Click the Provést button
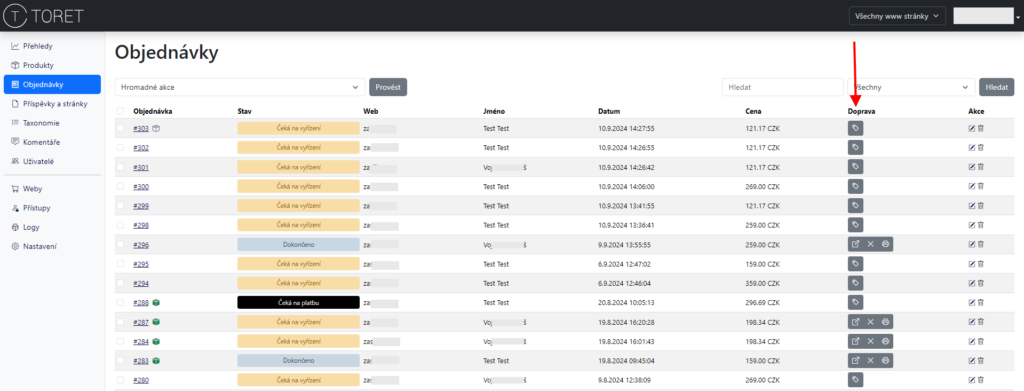Image resolution: width=1024 pixels, height=391 pixels. coord(388,87)
